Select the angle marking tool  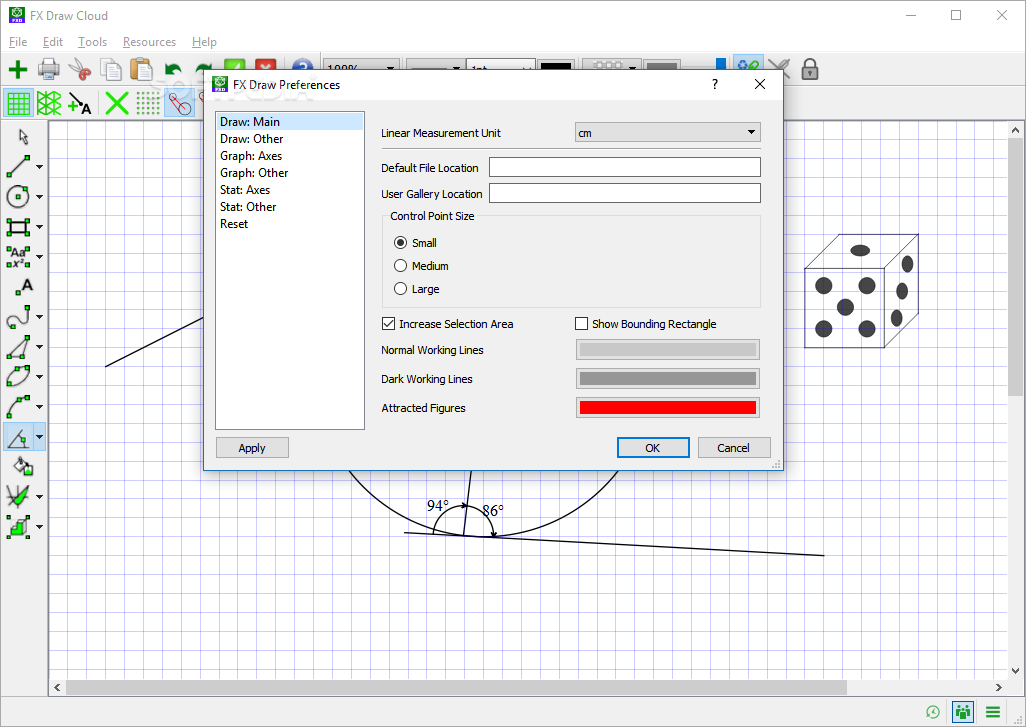tap(18, 436)
